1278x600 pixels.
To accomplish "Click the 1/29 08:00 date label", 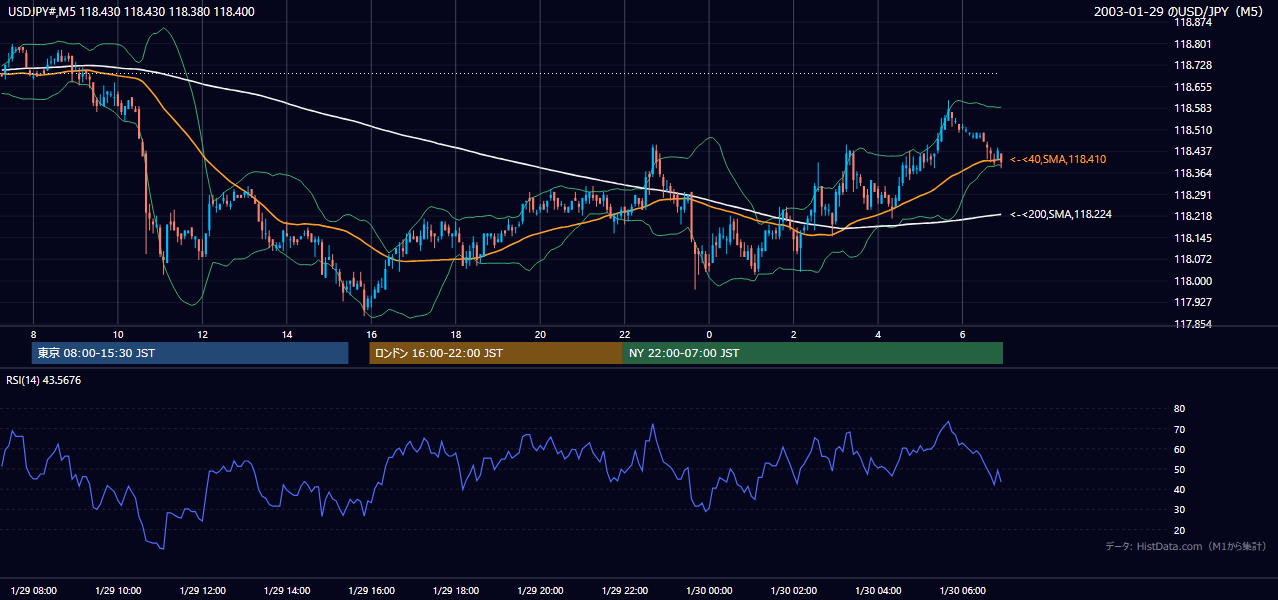I will (x=34, y=590).
